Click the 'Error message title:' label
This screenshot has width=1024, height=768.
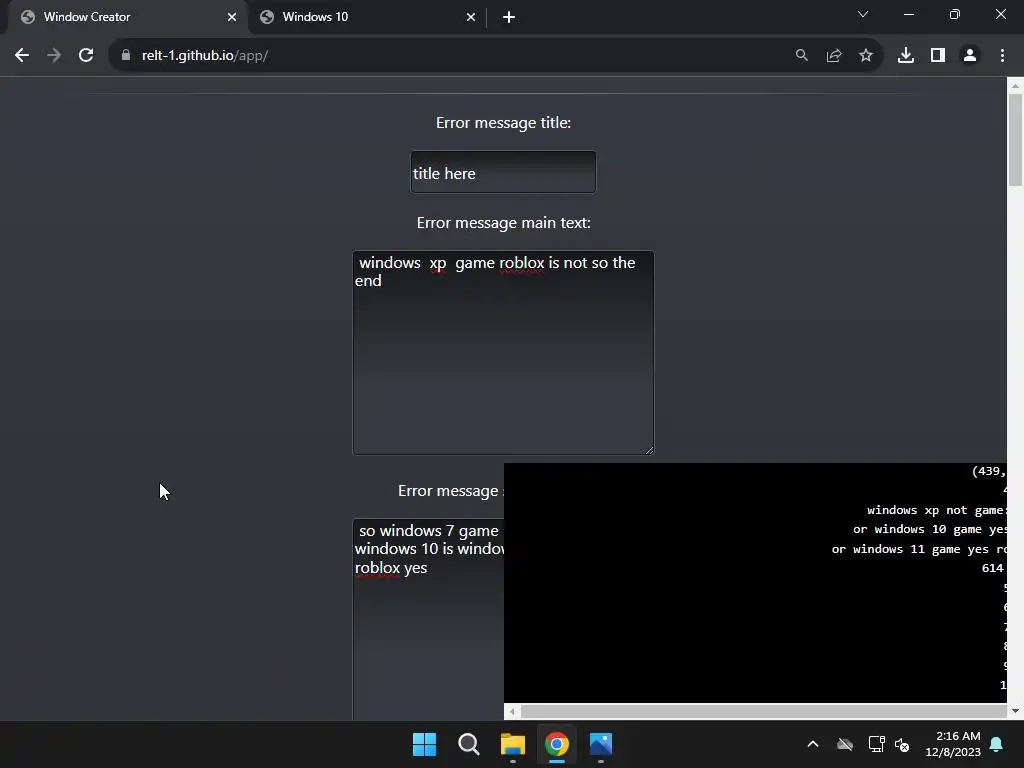coord(504,123)
